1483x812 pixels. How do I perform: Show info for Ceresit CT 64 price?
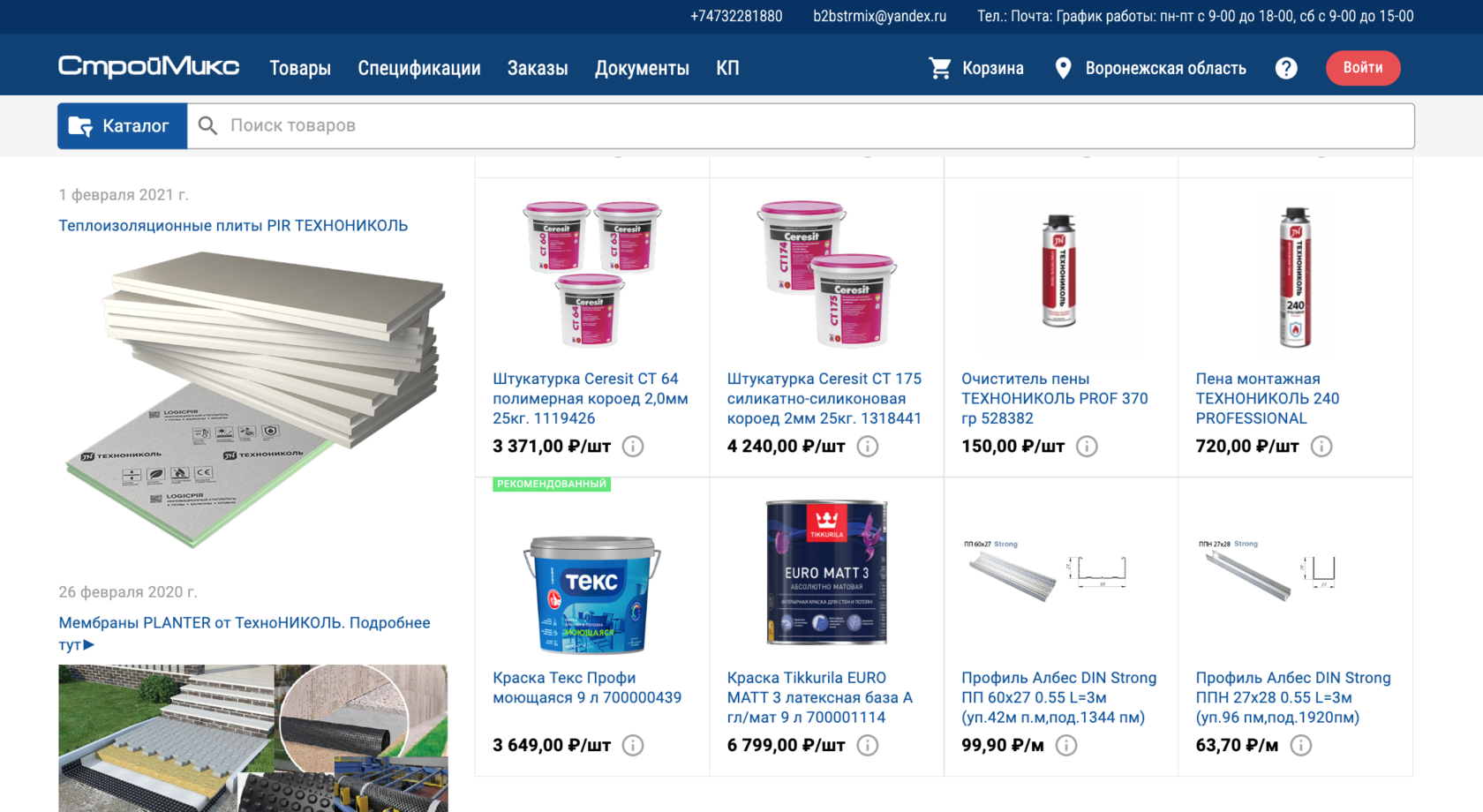[633, 447]
